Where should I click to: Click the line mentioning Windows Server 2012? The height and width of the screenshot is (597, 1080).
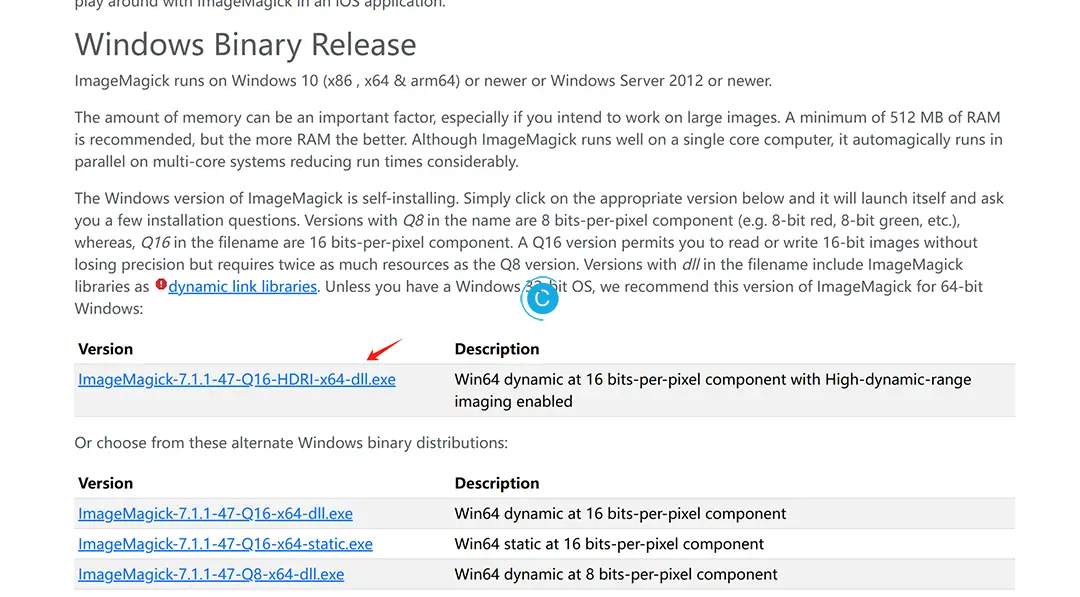(423, 81)
